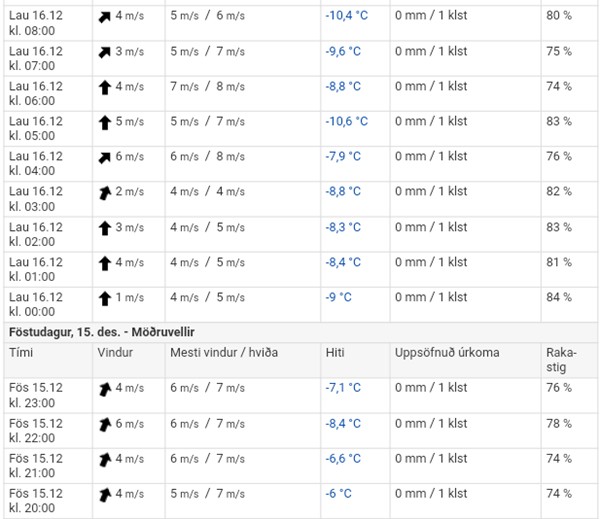Click the wind arrow at Lau 16.12 kl. 00:00
Image resolution: width=600 pixels, height=519 pixels.
(105, 299)
